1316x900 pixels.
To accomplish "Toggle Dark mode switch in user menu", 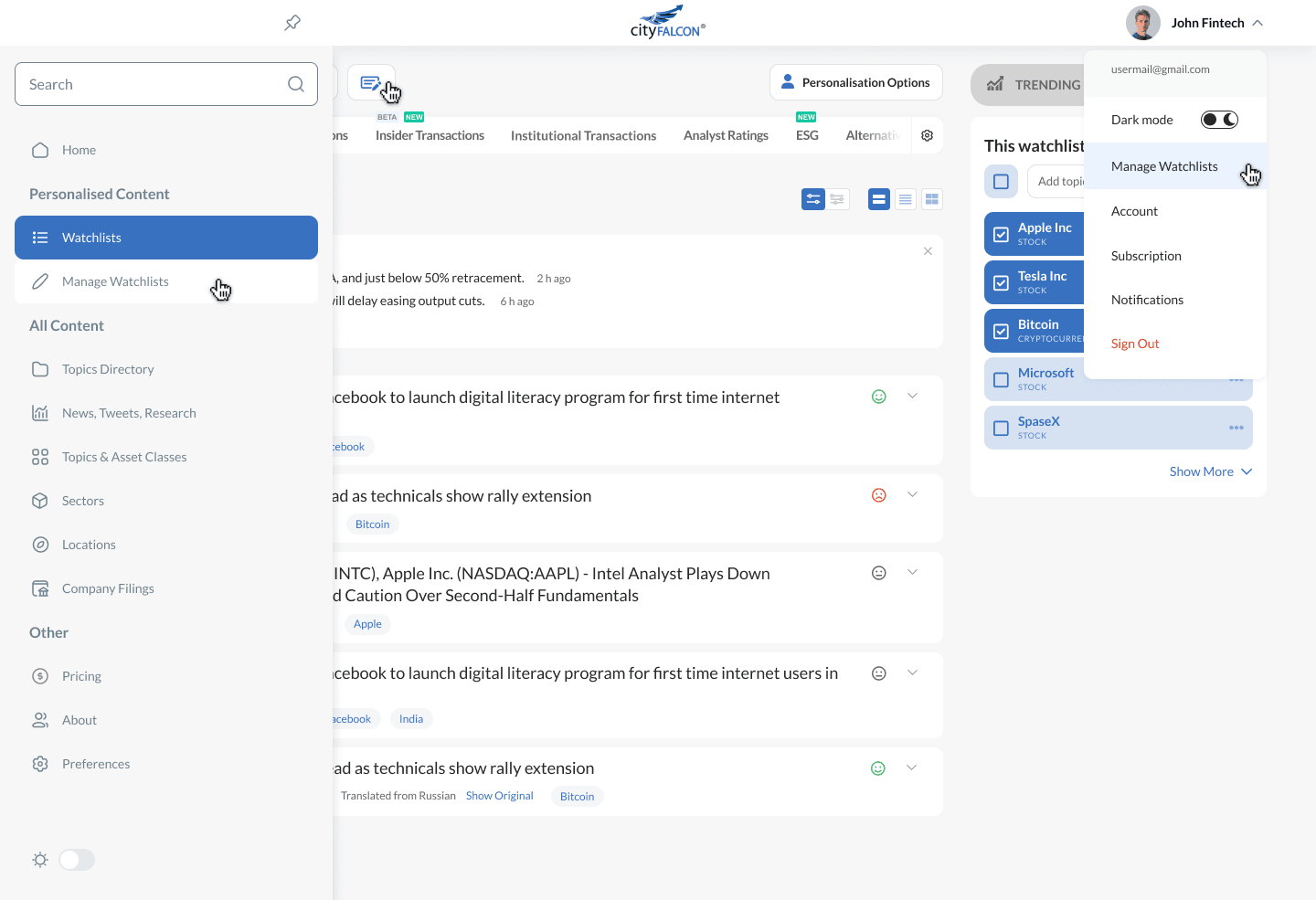I will [1219, 120].
